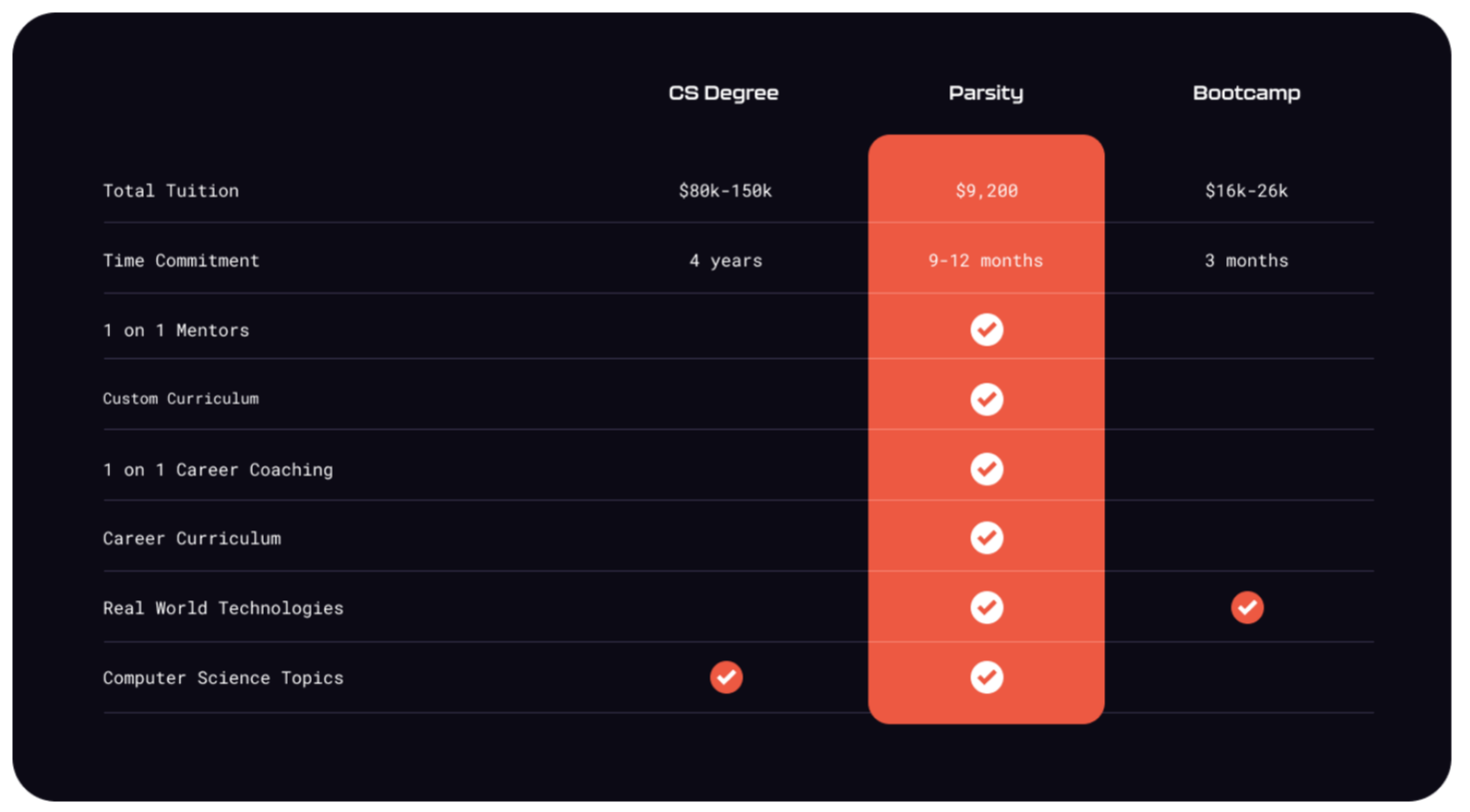Image resolution: width=1470 pixels, height=812 pixels.
Task: Click the Parsity checkmark for Custom Curriculum
Action: [x=986, y=400]
